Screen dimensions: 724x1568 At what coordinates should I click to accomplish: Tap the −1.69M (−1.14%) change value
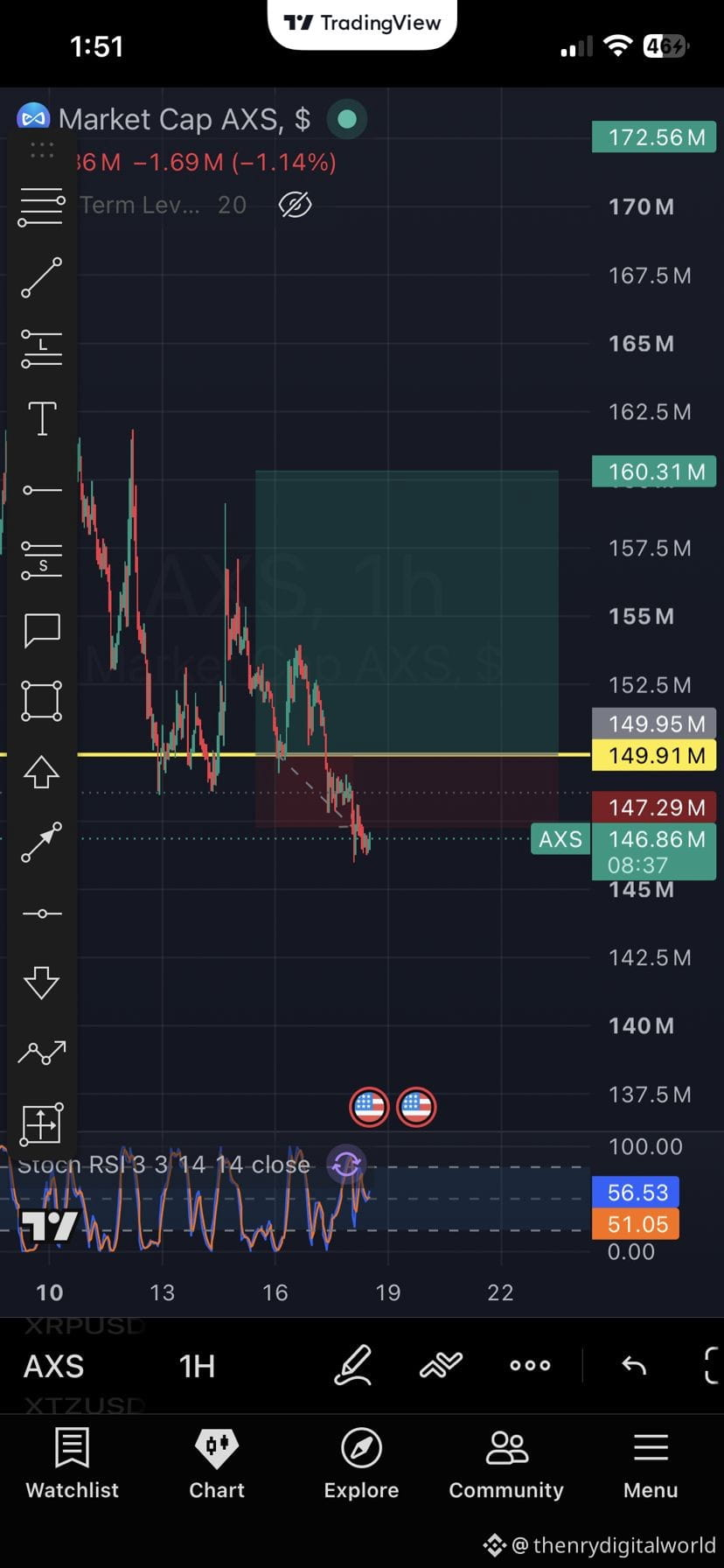[234, 162]
